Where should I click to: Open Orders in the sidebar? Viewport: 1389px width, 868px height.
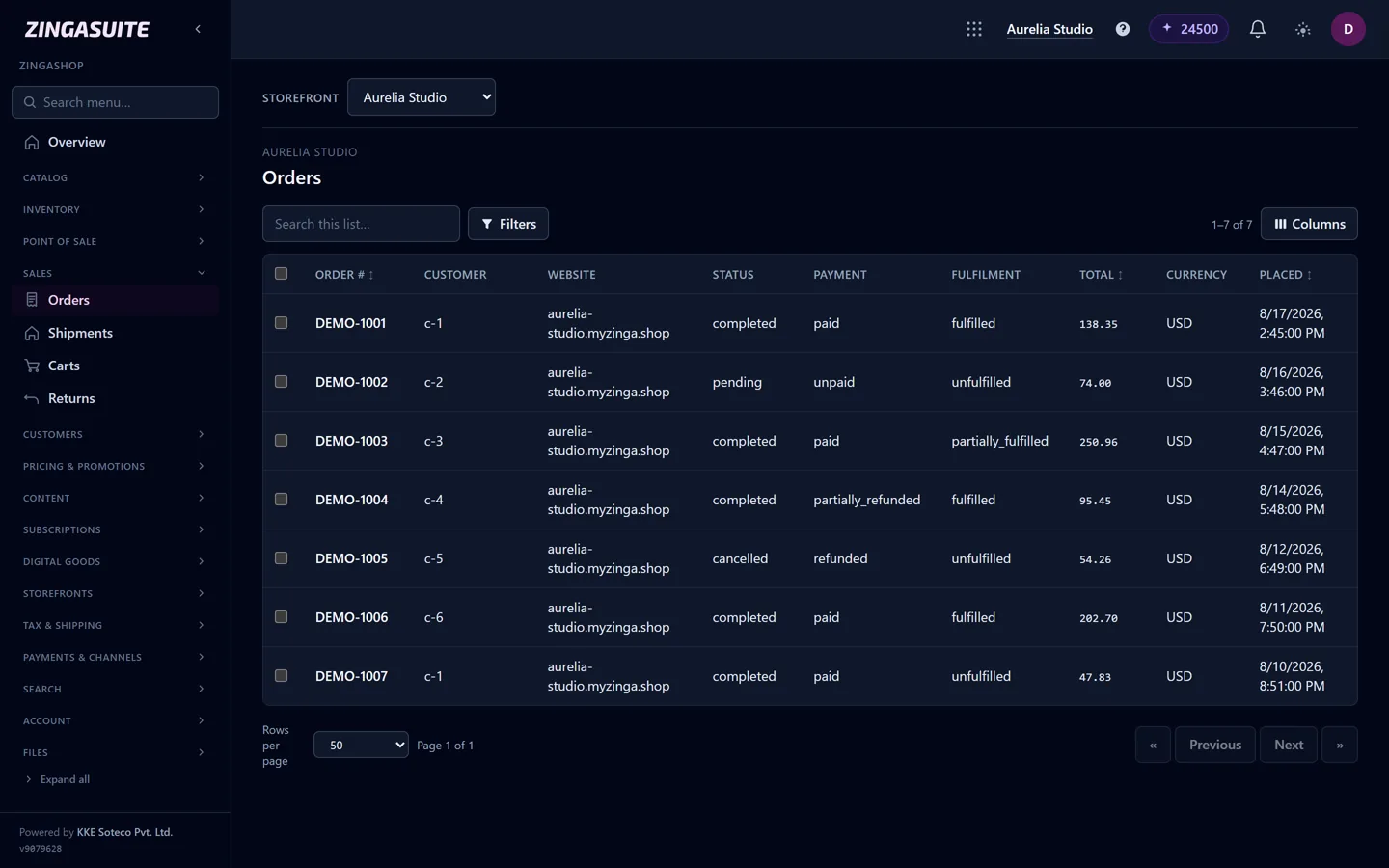[x=115, y=300]
